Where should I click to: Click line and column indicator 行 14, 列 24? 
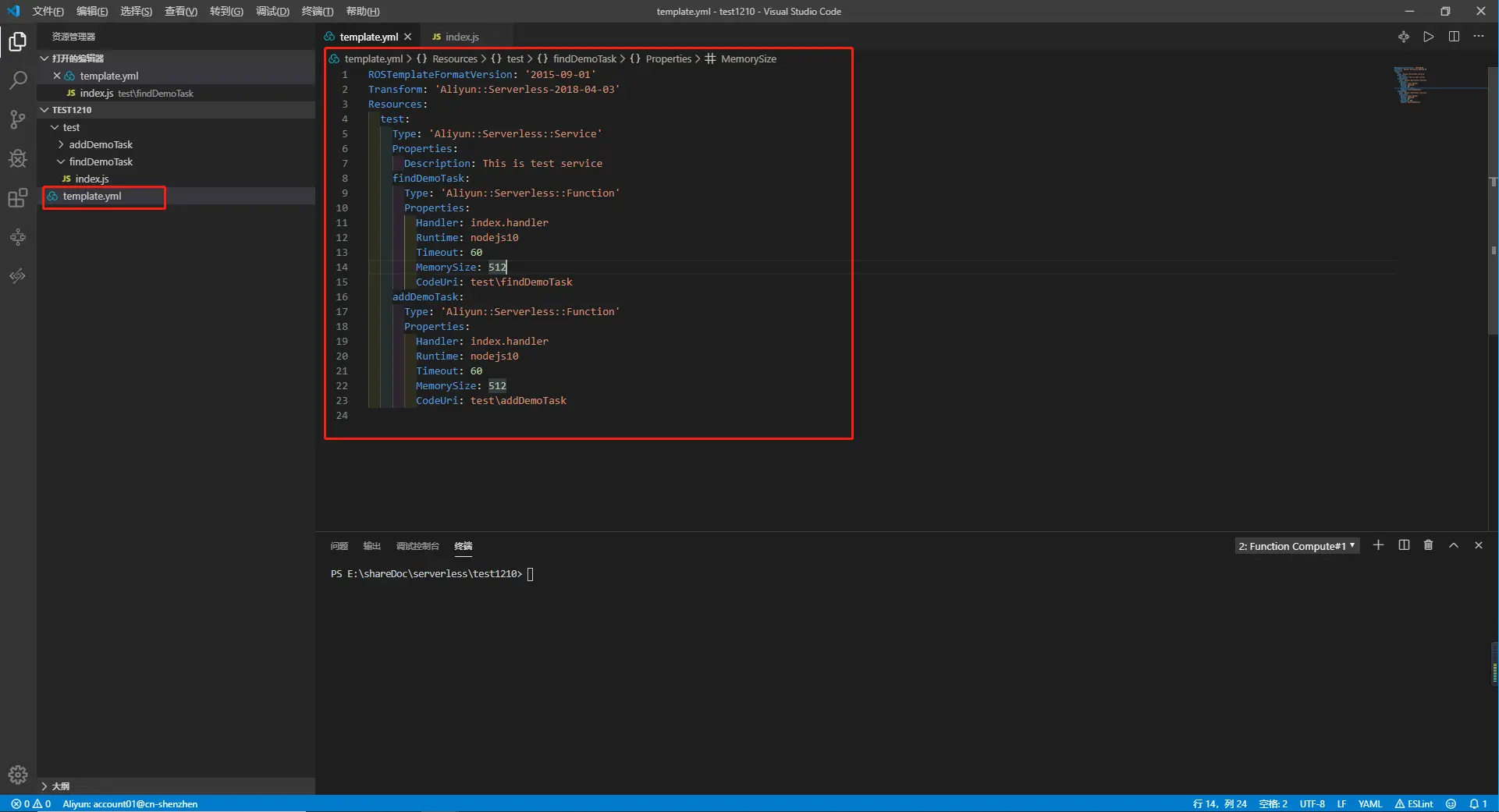(1220, 803)
